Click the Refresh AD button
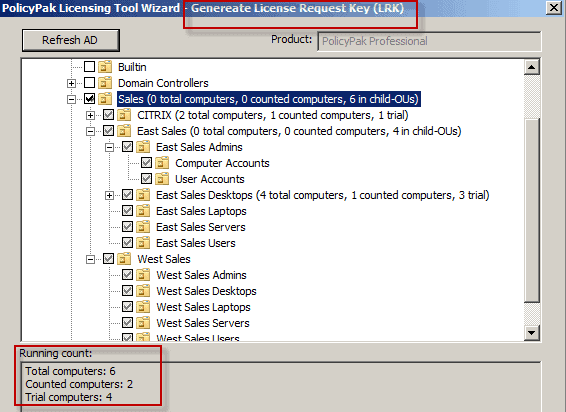Viewport: 566px width, 412px height. tap(71, 40)
